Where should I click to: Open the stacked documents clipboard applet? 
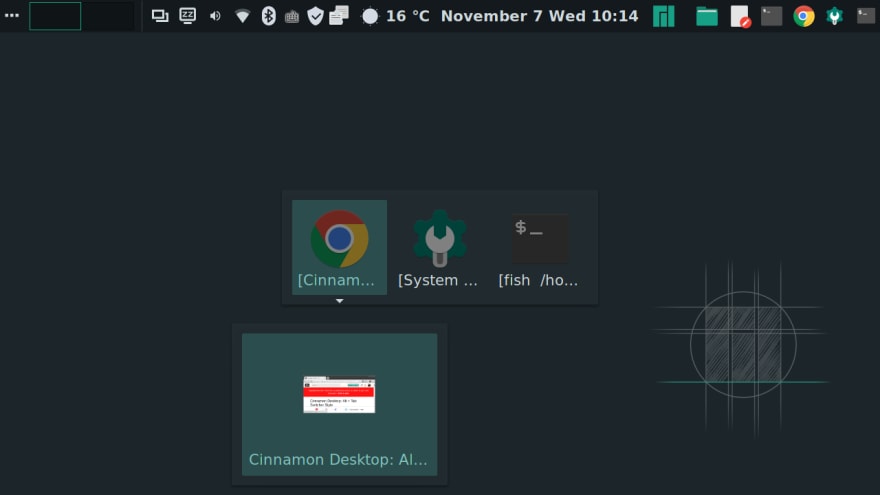(339, 16)
